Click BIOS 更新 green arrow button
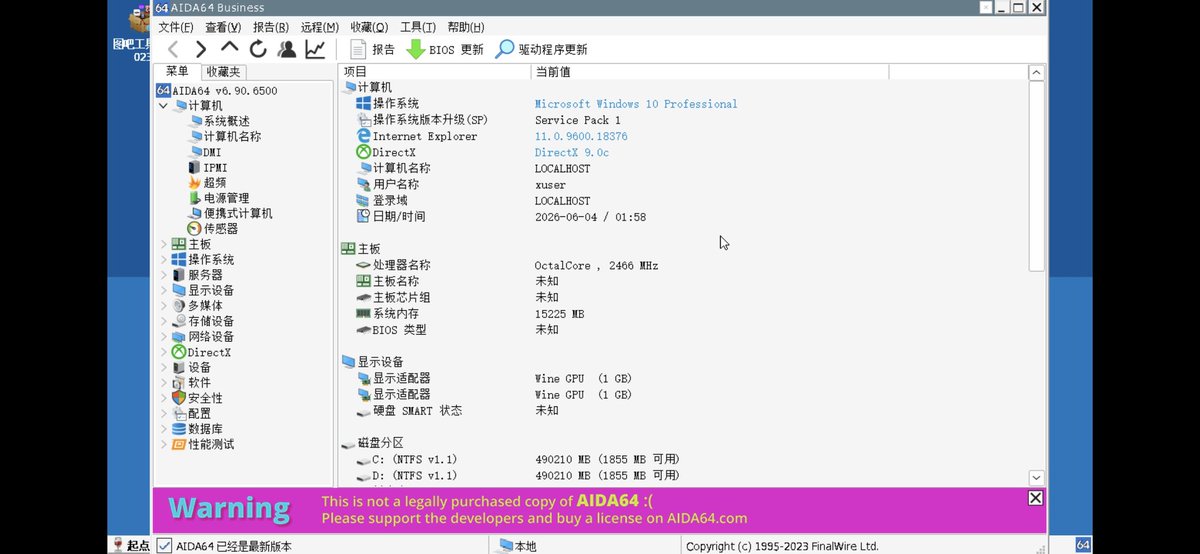Screen dimensions: 1200x554 (x=444, y=49)
